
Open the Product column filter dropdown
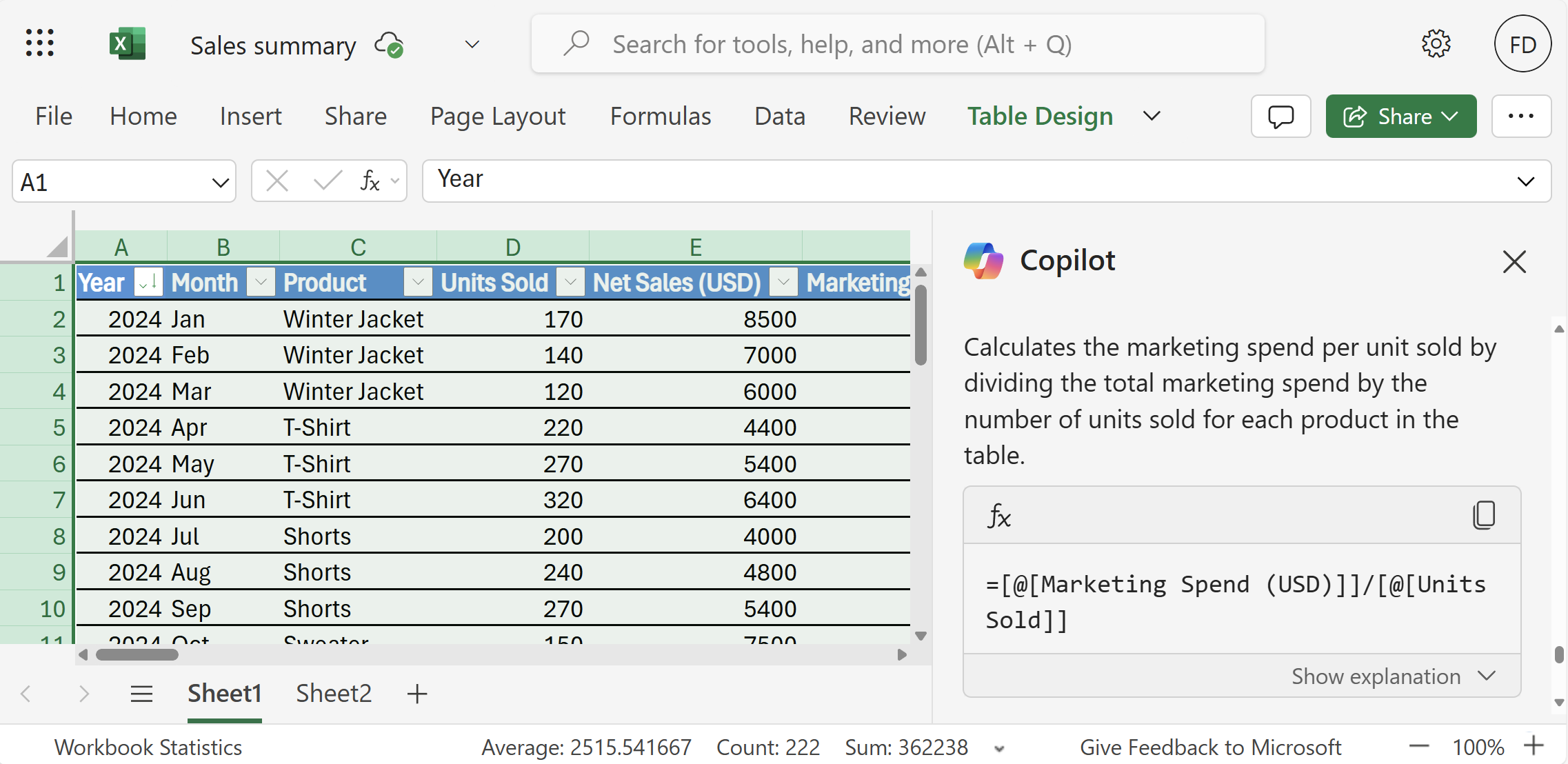tap(418, 282)
